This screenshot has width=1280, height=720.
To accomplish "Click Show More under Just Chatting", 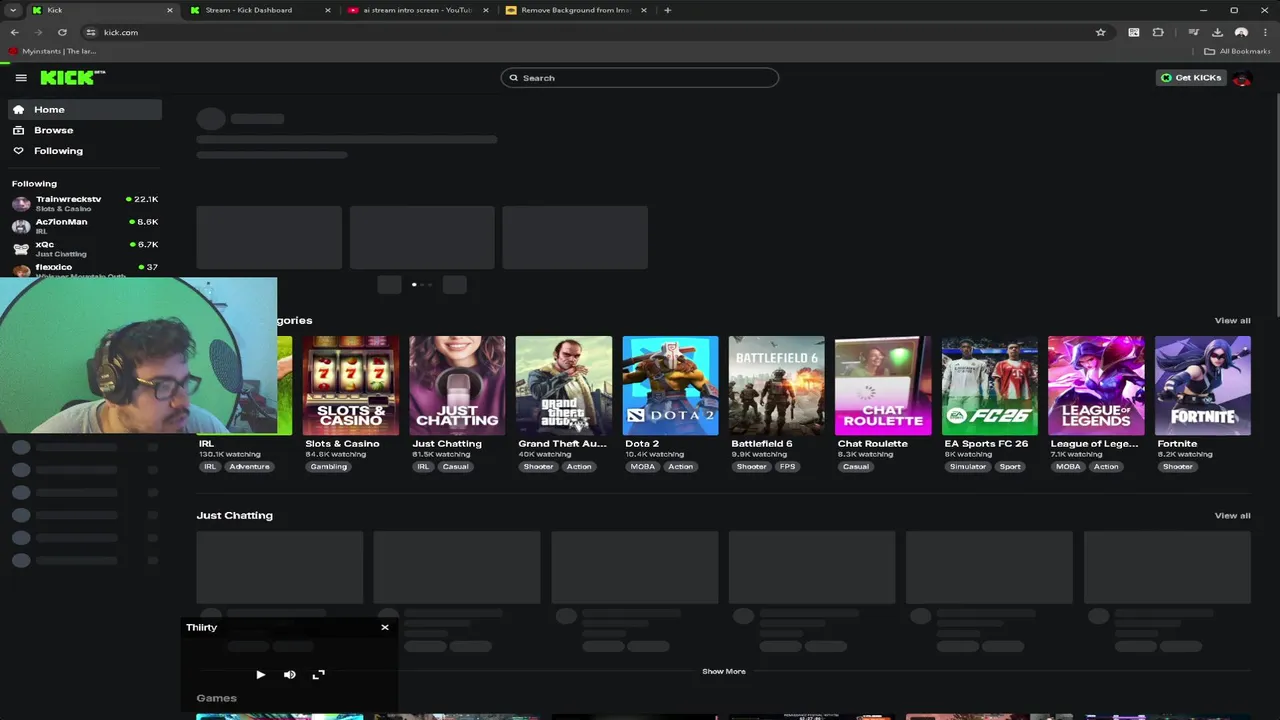I will (x=724, y=672).
